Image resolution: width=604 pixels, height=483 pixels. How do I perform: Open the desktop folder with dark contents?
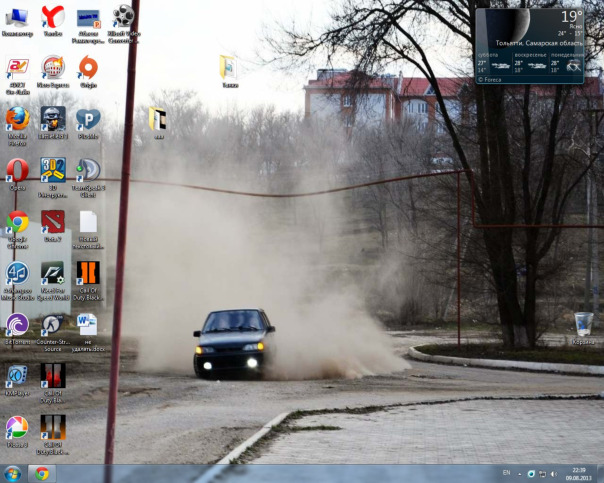point(158,122)
